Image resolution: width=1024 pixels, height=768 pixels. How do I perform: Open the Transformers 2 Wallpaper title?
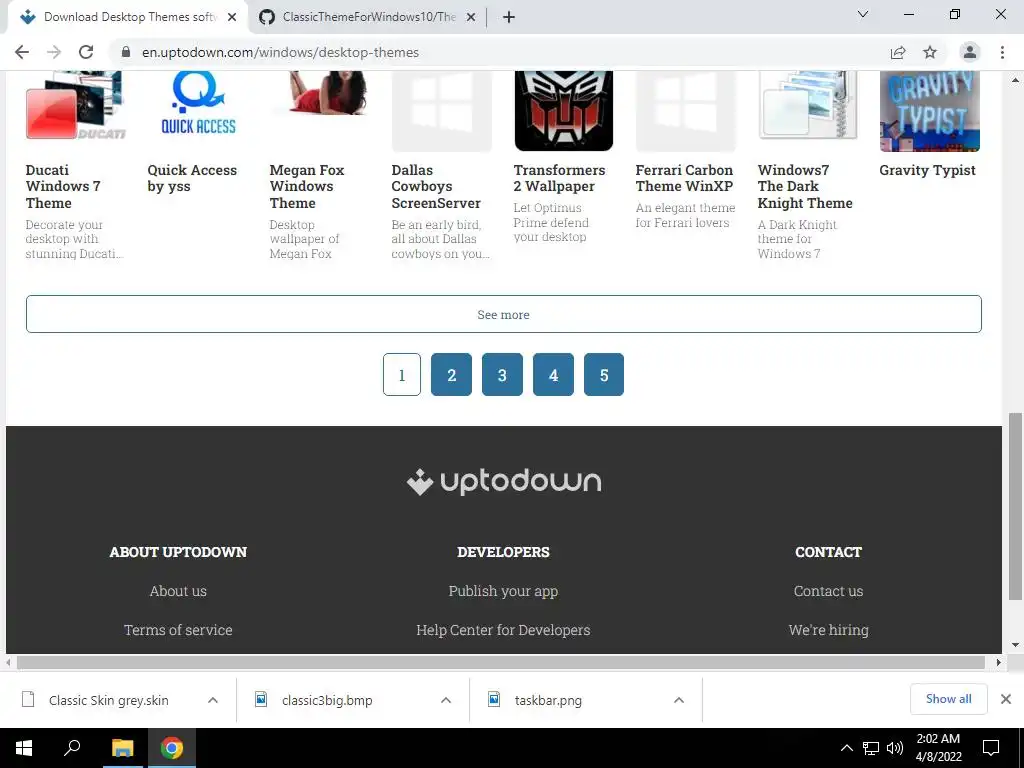point(559,178)
